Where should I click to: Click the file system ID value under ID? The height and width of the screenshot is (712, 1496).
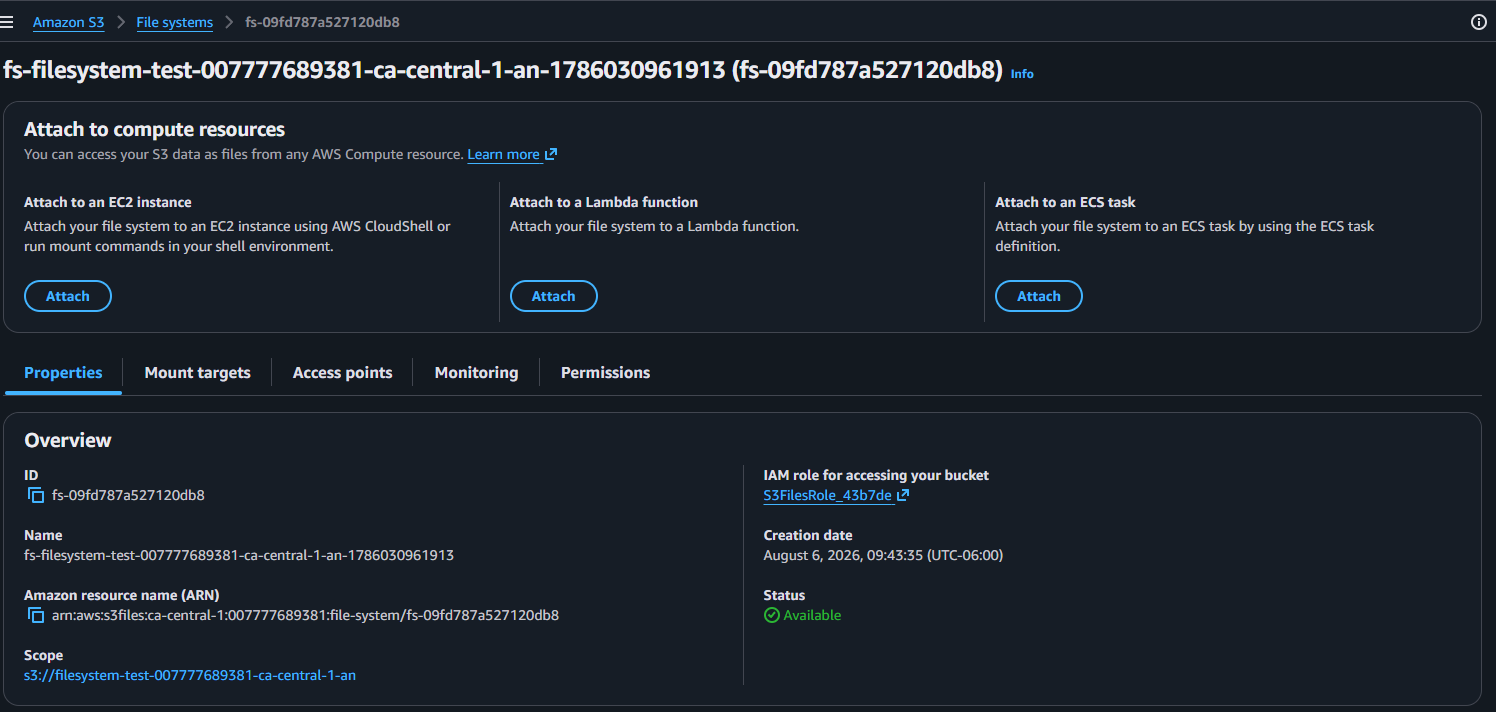pos(128,495)
